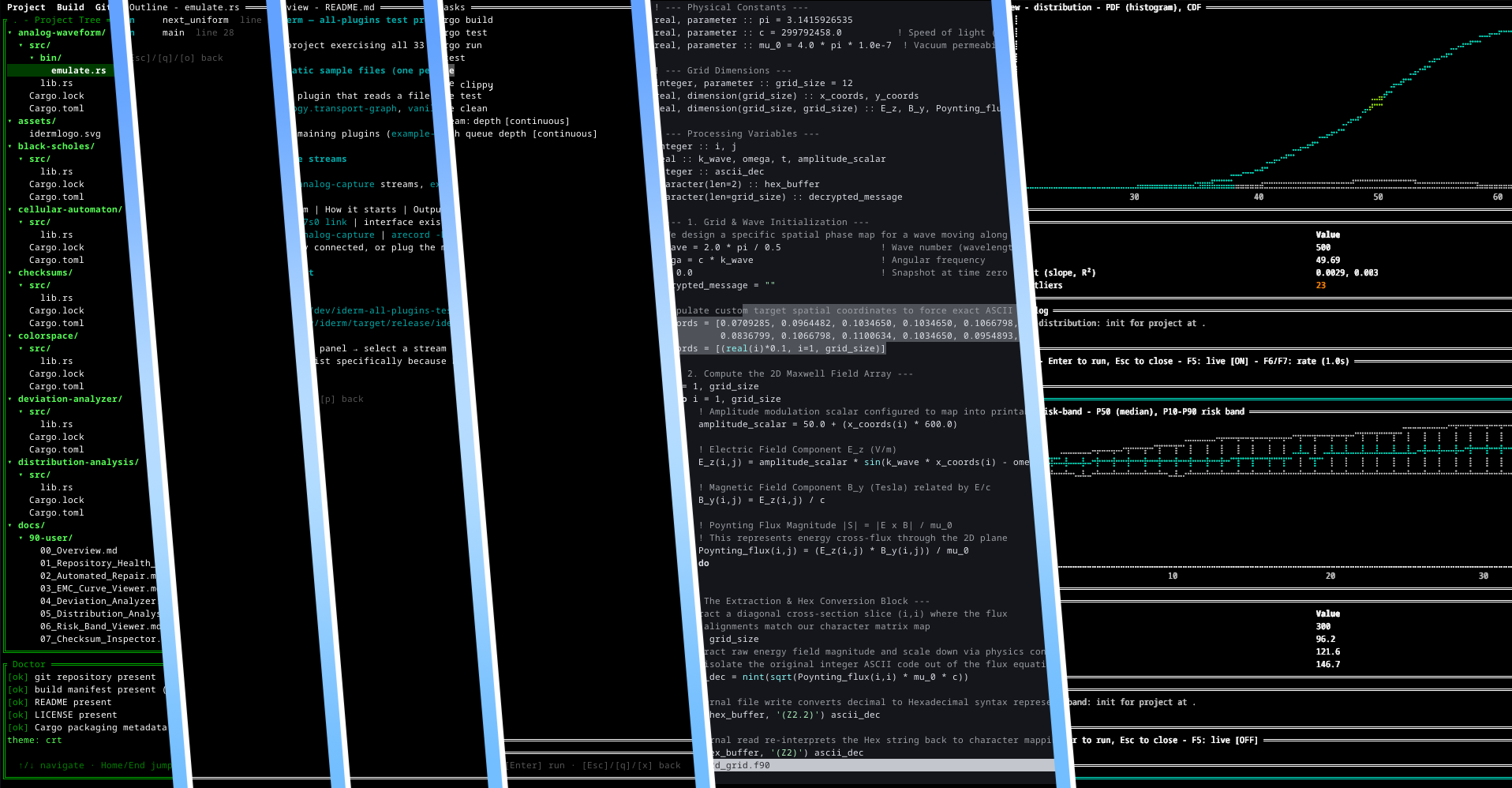Click the Poynting_flux(i,j) assignment line
Image resolution: width=1512 pixels, height=788 pixels.
[833, 550]
